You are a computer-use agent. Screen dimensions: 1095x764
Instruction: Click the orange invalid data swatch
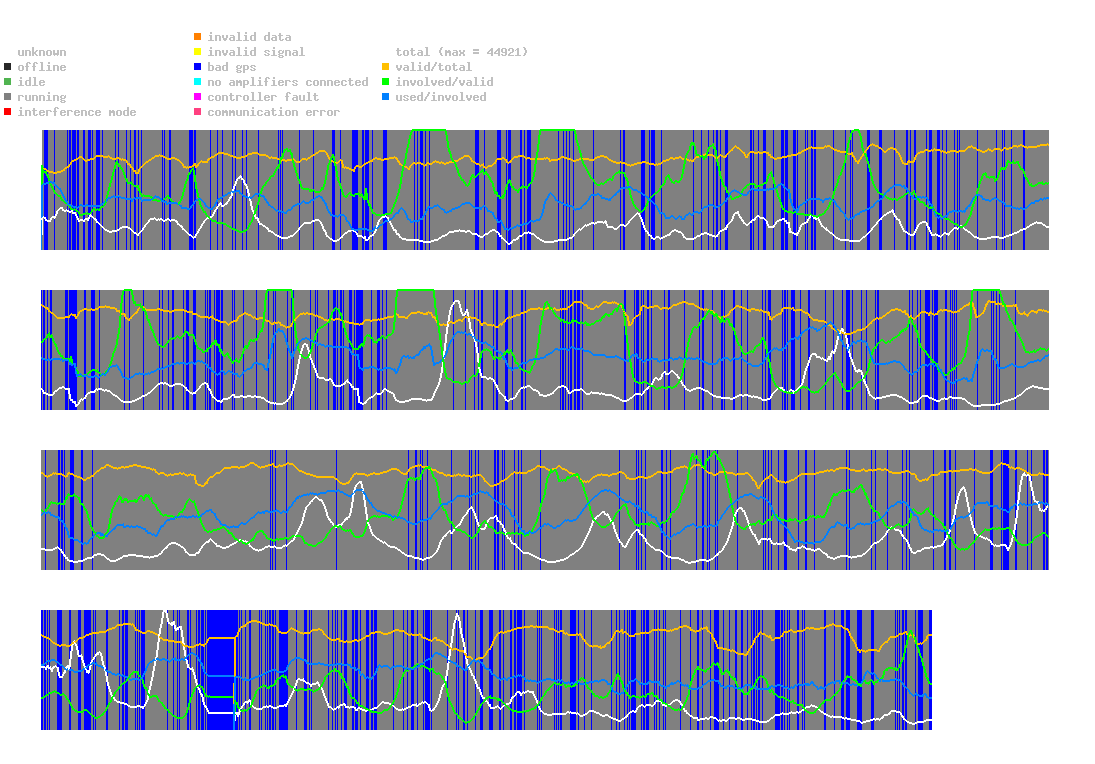click(198, 36)
